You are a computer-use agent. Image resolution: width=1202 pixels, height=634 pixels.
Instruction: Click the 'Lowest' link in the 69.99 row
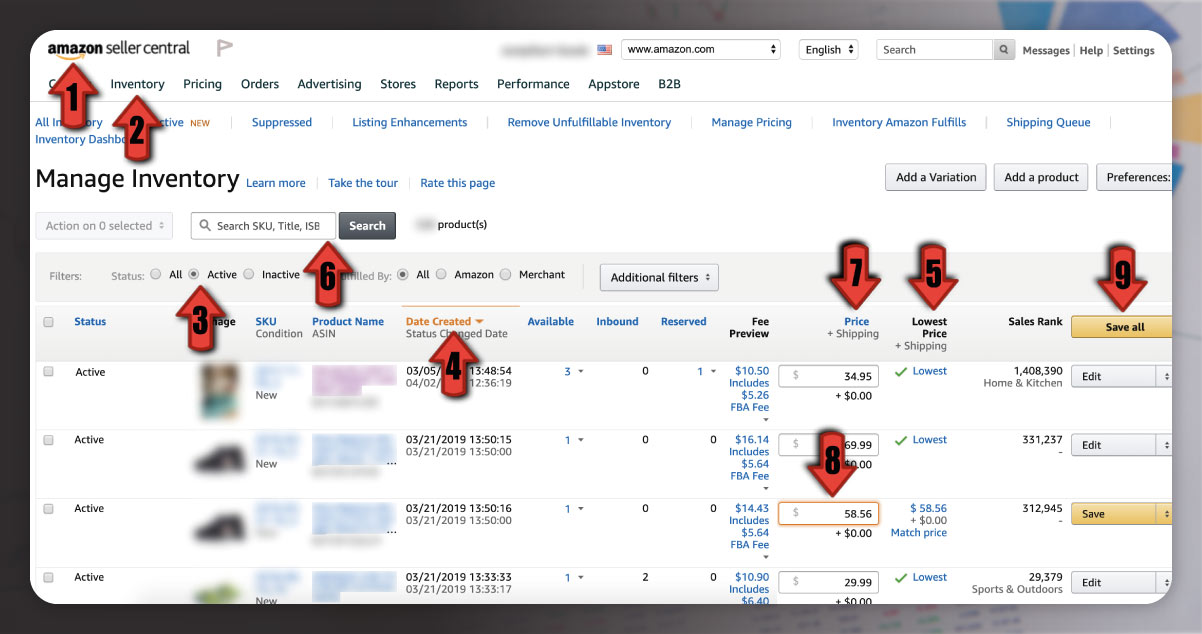(930, 440)
